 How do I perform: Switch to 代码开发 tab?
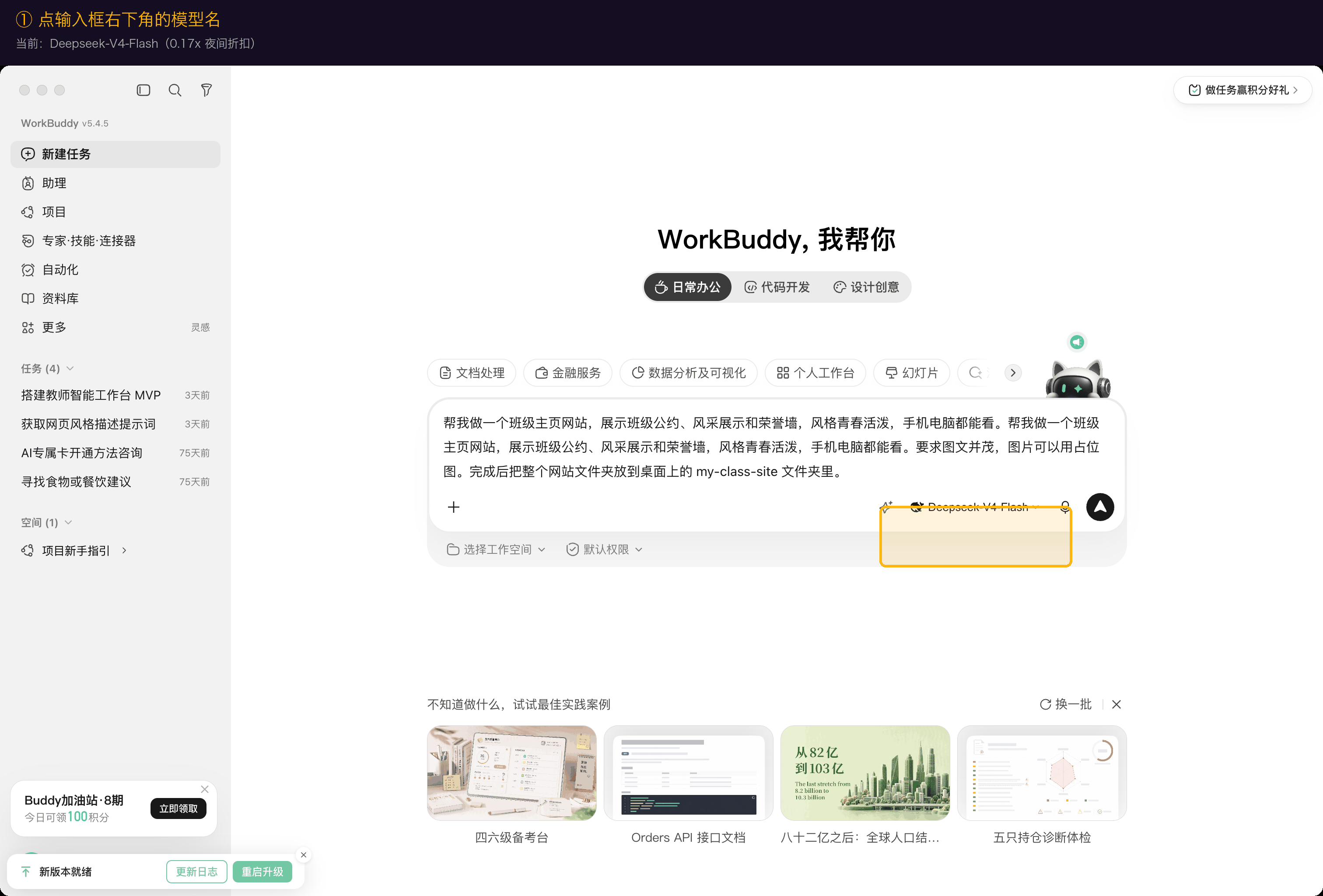pyautogui.click(x=777, y=287)
